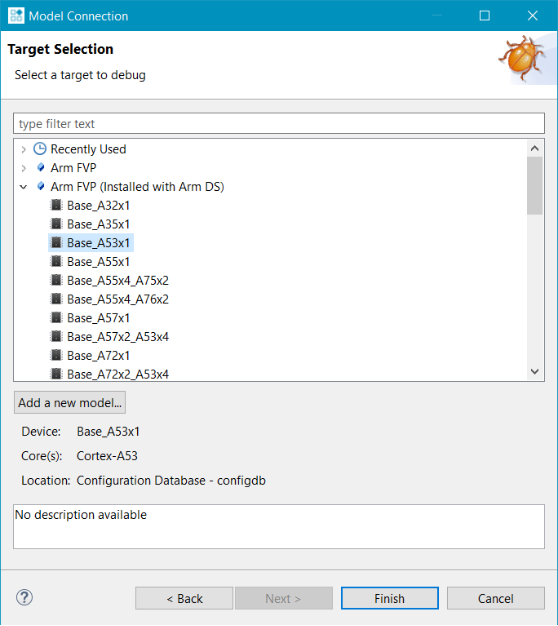Image resolution: width=558 pixels, height=626 pixels.
Task: Select Base_A55x4_A75x2 target
Action: [118, 280]
